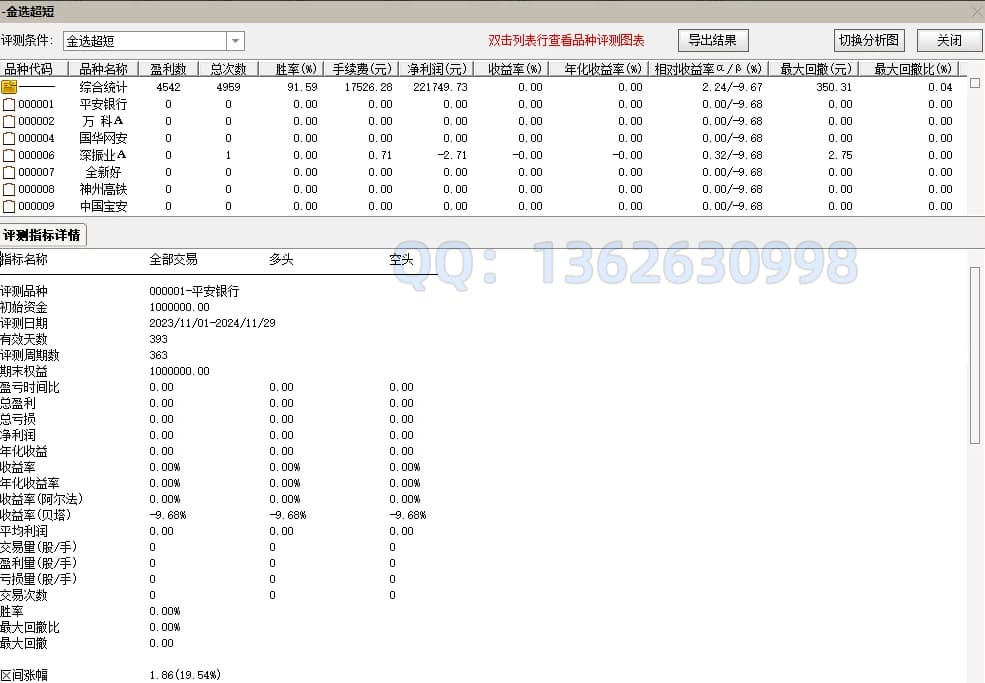
Task: Click the details panel vertical scrollbar thumb
Action: tap(975, 355)
